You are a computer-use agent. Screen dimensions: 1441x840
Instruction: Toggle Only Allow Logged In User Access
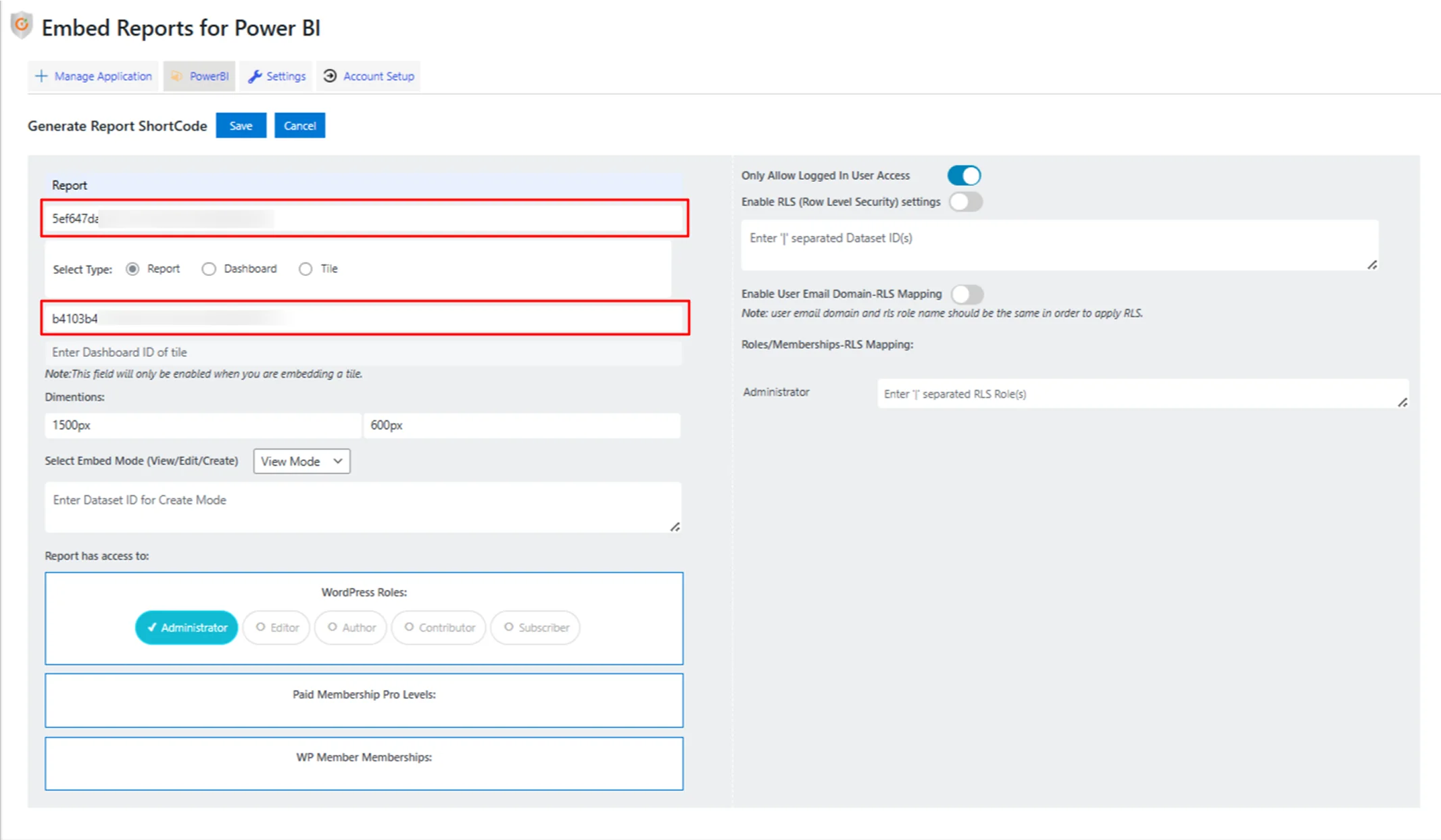point(964,176)
